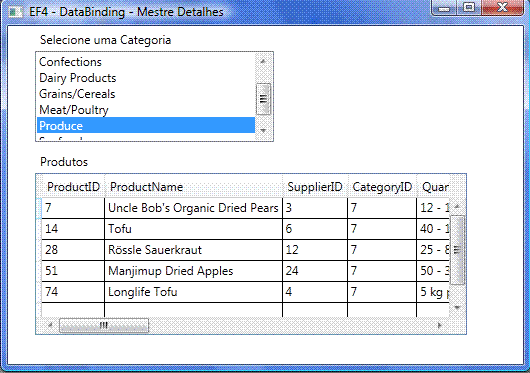
Task: Sort by the CategoryID column header
Action: tap(382, 186)
